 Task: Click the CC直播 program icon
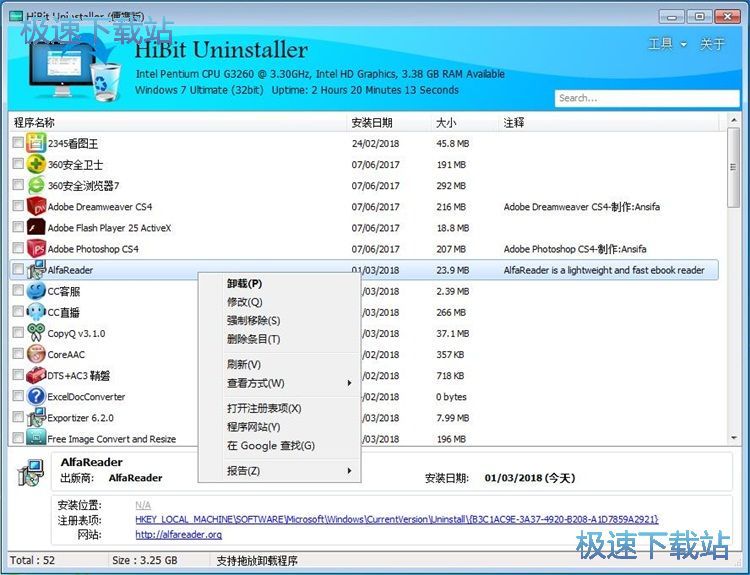[36, 312]
